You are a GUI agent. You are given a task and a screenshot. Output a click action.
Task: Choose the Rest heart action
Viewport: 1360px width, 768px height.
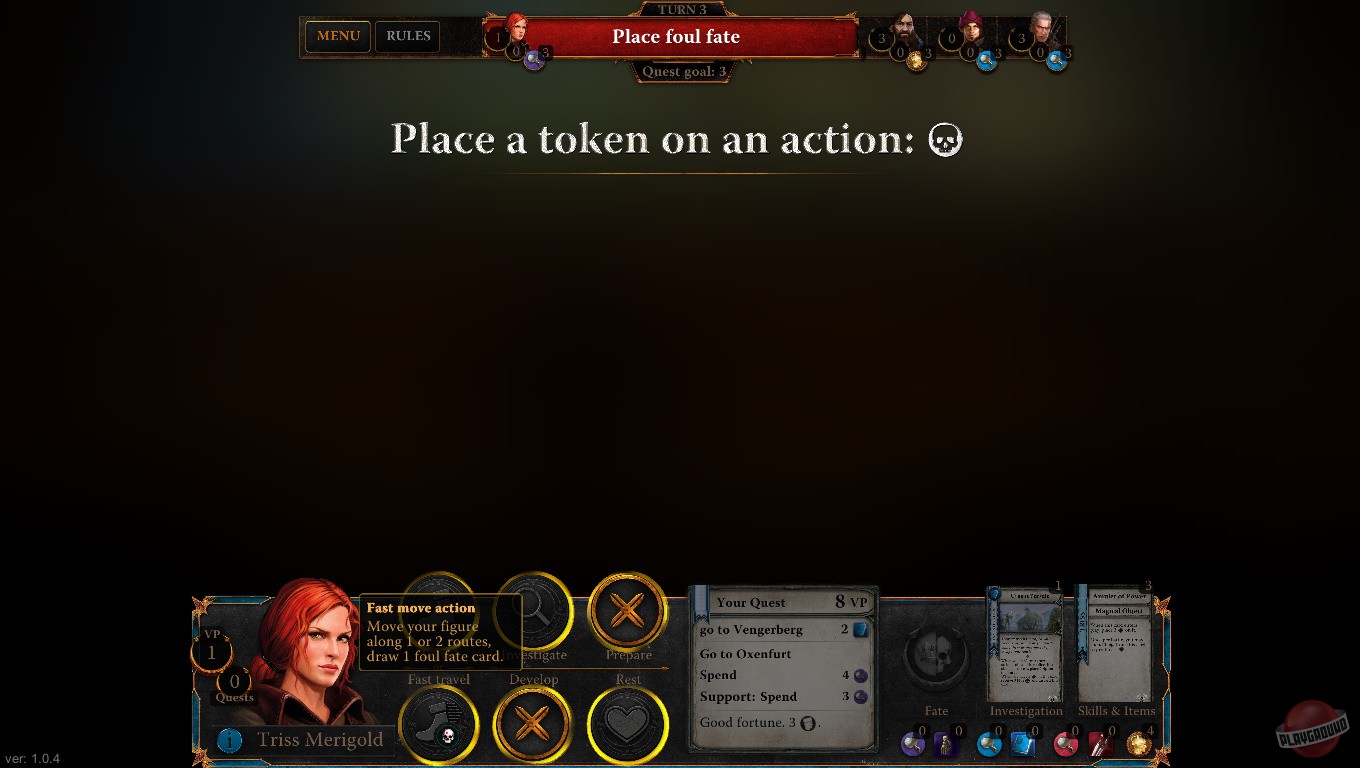627,726
